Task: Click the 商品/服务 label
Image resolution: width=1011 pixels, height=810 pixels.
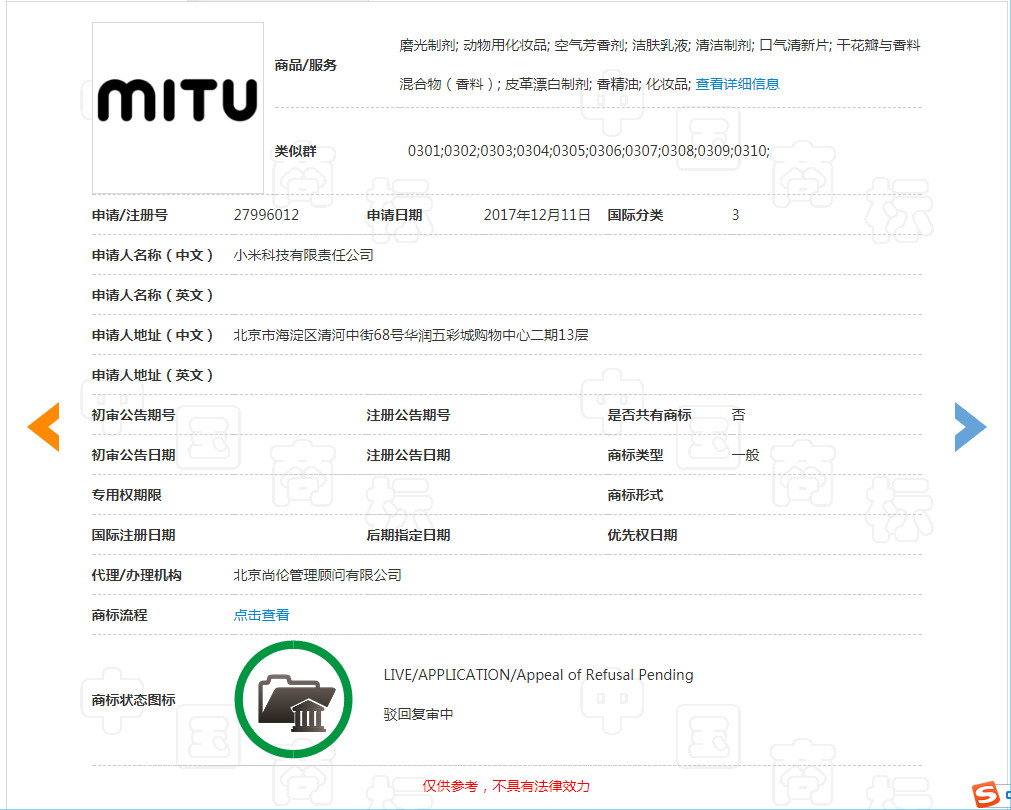Action: point(306,65)
